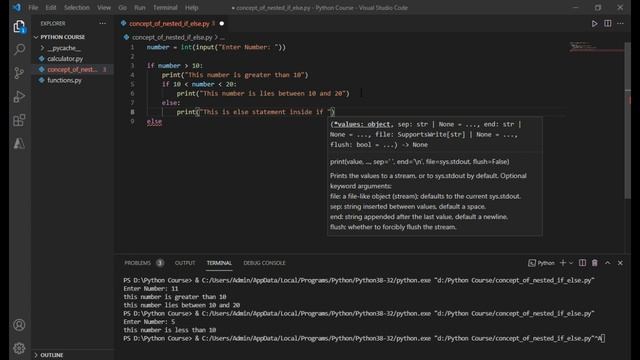
Task: Open the Terminal menu
Action: (x=165, y=7)
